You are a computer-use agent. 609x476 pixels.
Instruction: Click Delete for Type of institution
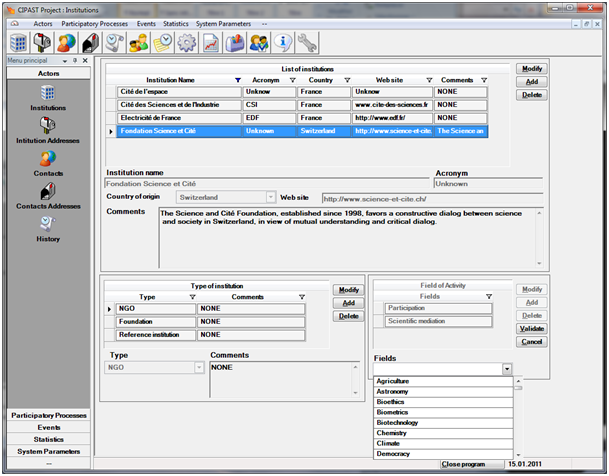point(348,316)
